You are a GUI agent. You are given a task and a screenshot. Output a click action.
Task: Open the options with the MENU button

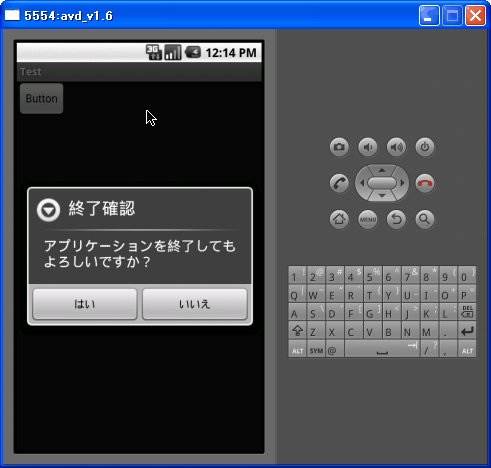click(368, 219)
